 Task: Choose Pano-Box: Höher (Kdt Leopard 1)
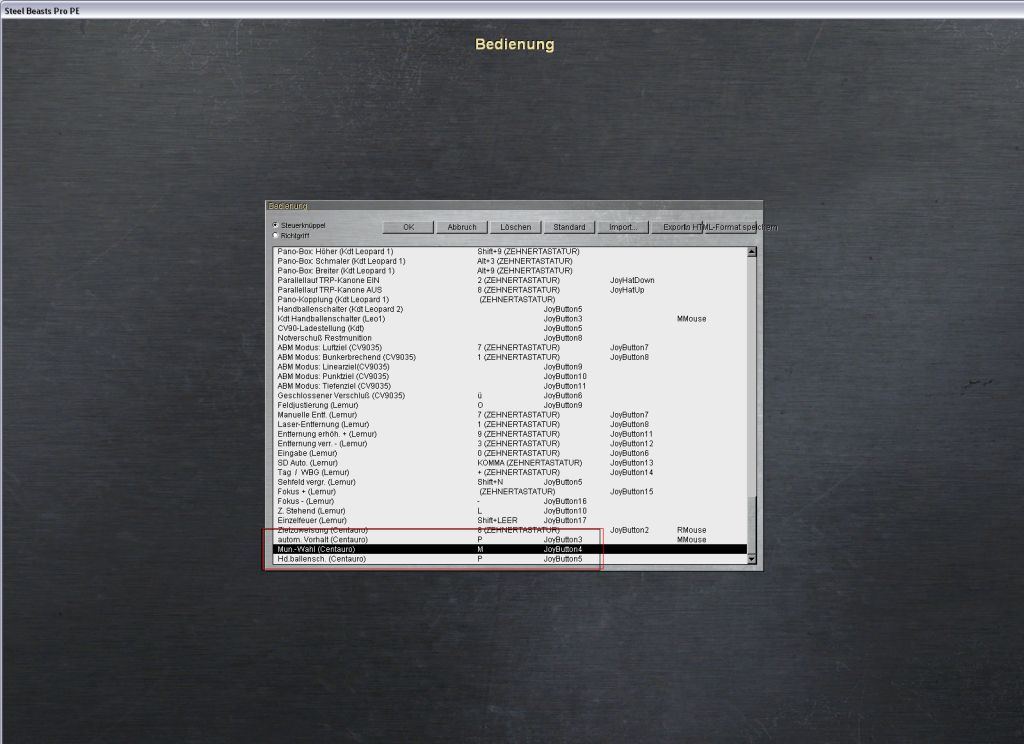335,251
